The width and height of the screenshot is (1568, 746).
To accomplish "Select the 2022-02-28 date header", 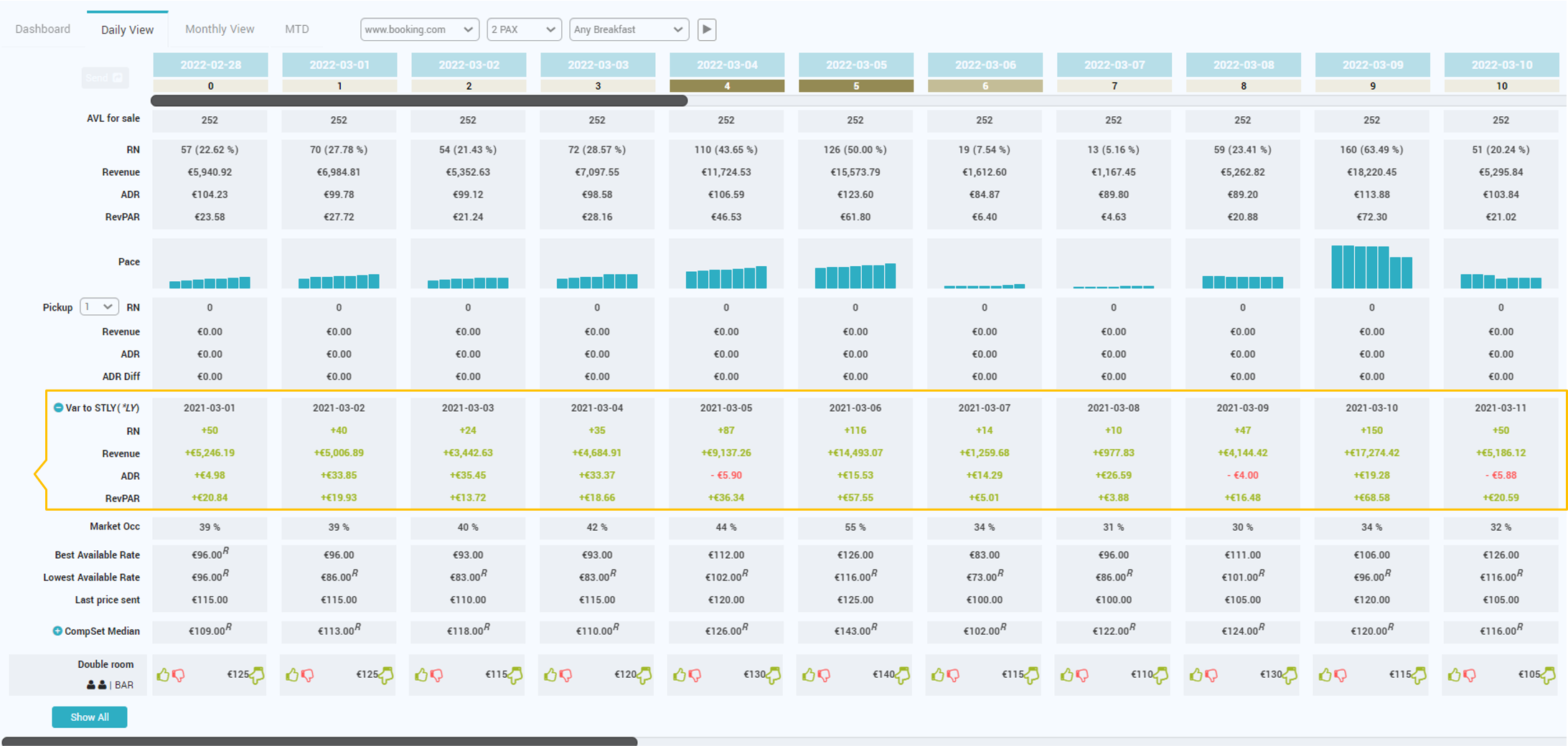I will 210,65.
